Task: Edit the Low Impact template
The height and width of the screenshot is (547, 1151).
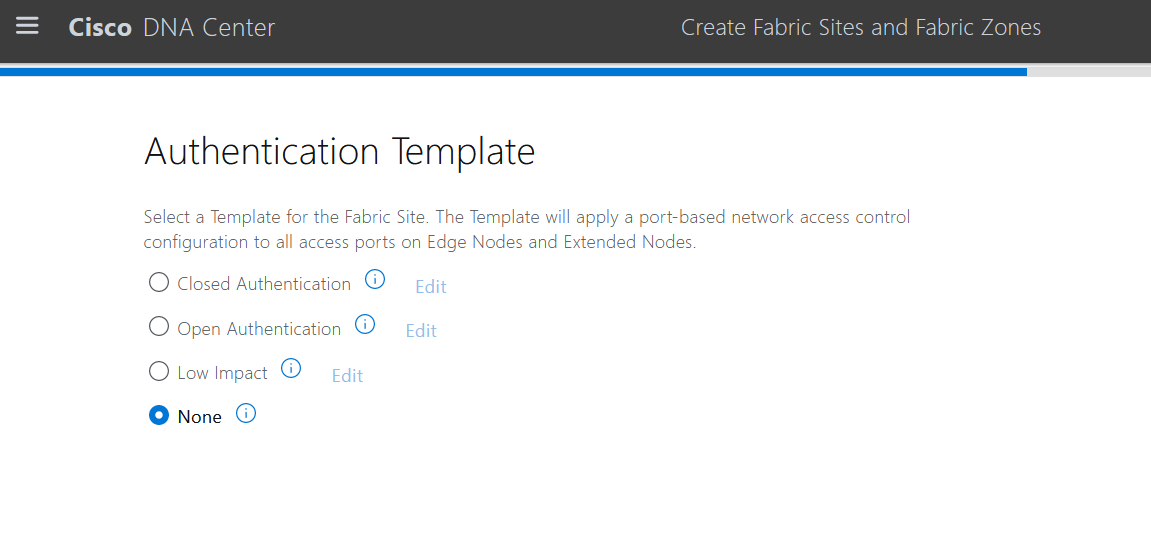Action: pos(347,376)
